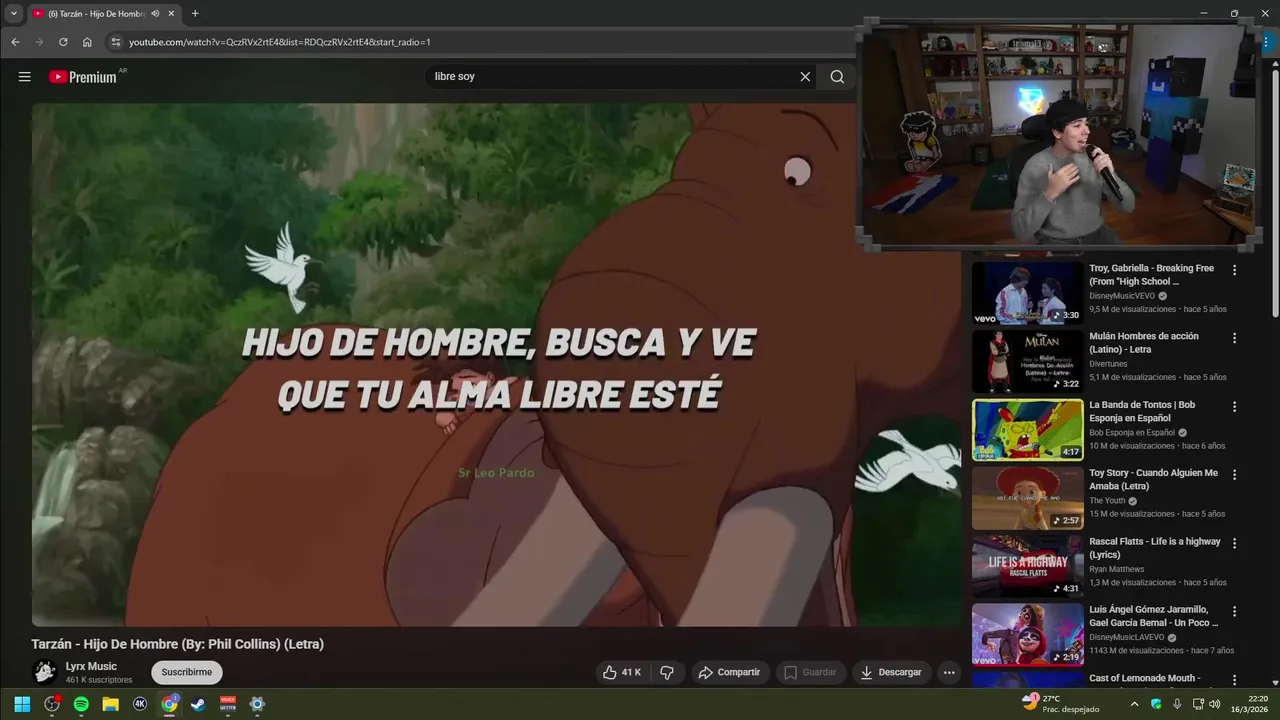Open options menu for Toy Story video
1280x720 pixels.
click(x=1234, y=475)
